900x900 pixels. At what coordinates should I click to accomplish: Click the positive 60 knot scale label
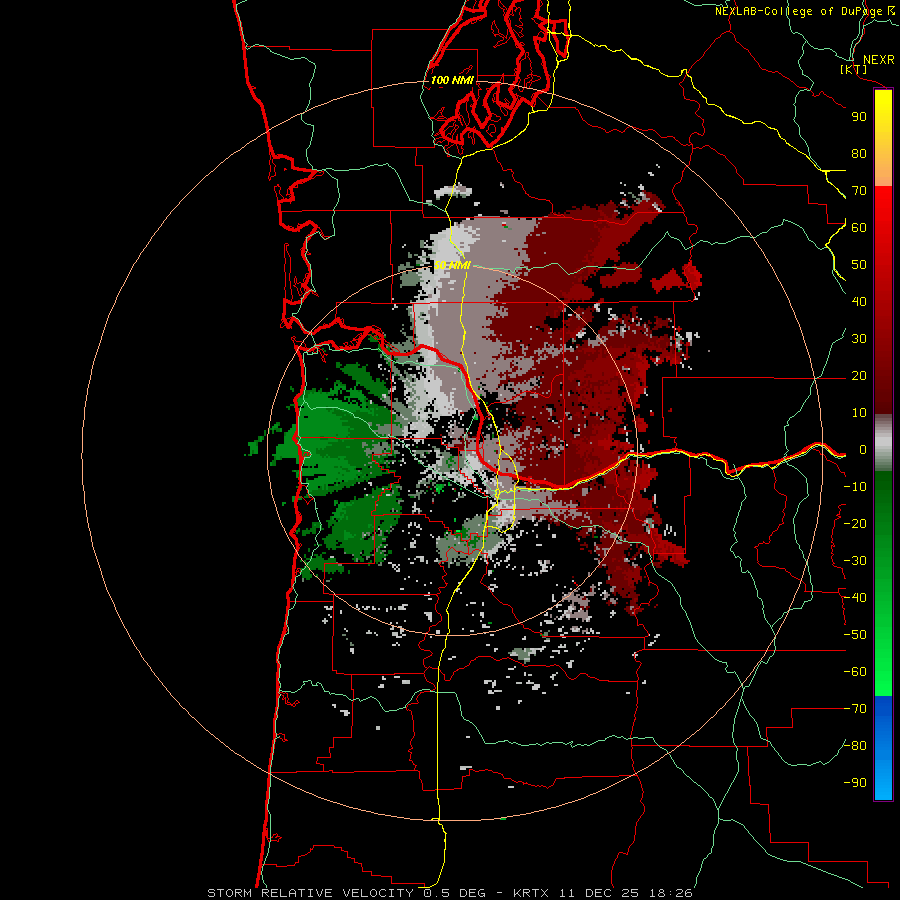click(x=859, y=227)
